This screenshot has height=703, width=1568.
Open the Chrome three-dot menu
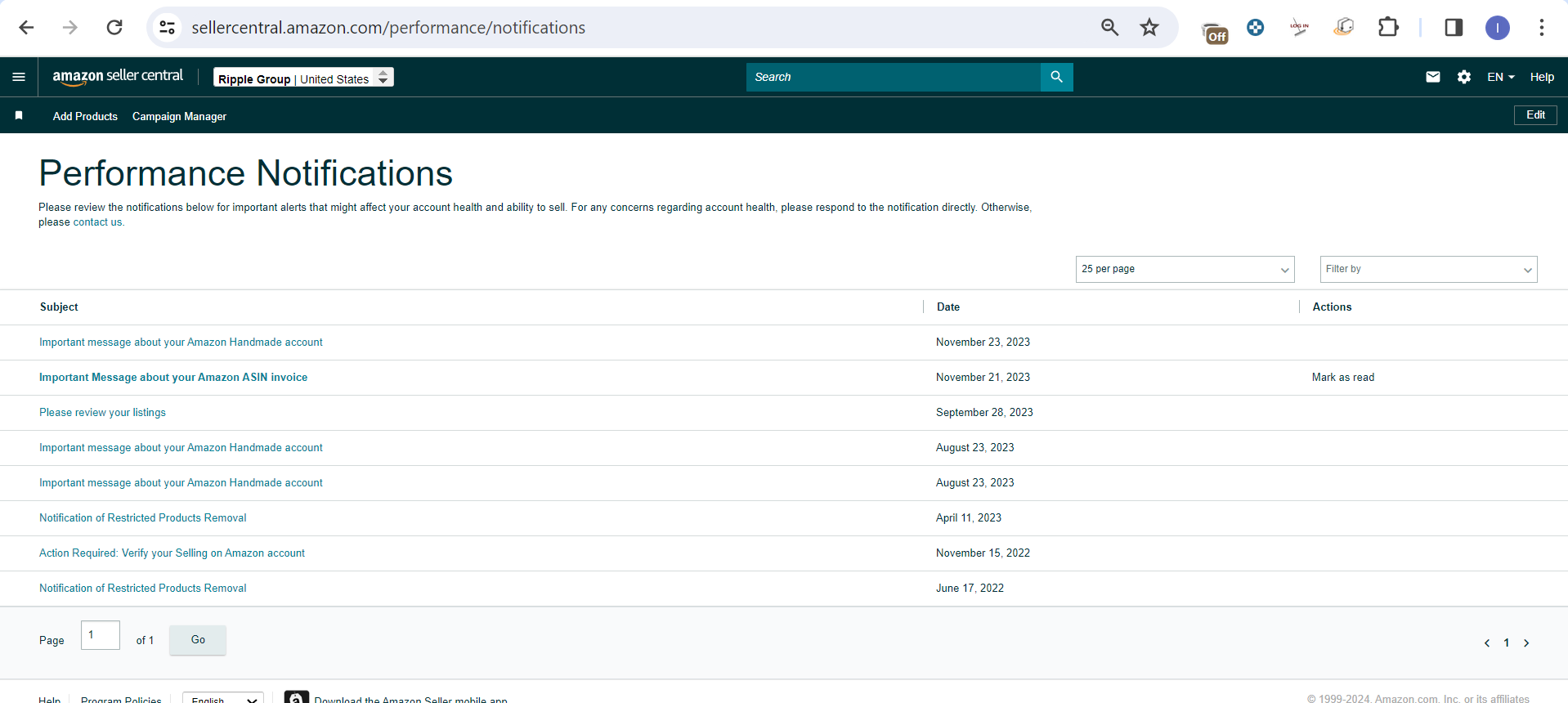click(1542, 28)
